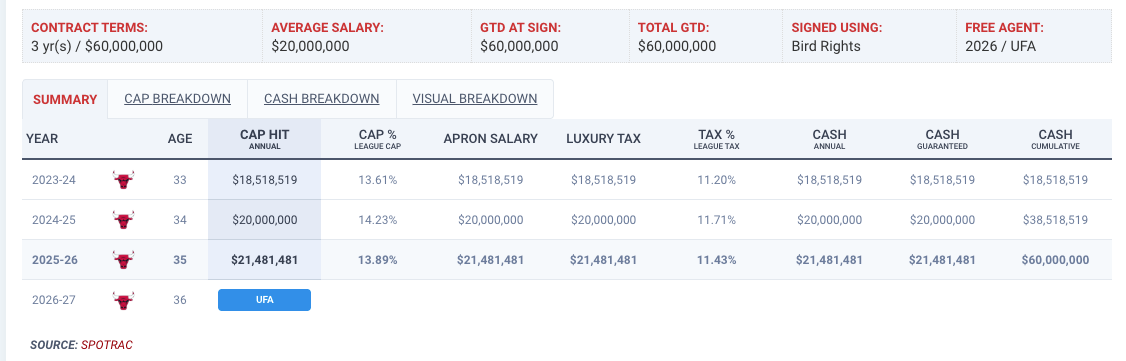Click the Cash Cumulative column header
The image size is (1126, 361).
[x=1056, y=139]
